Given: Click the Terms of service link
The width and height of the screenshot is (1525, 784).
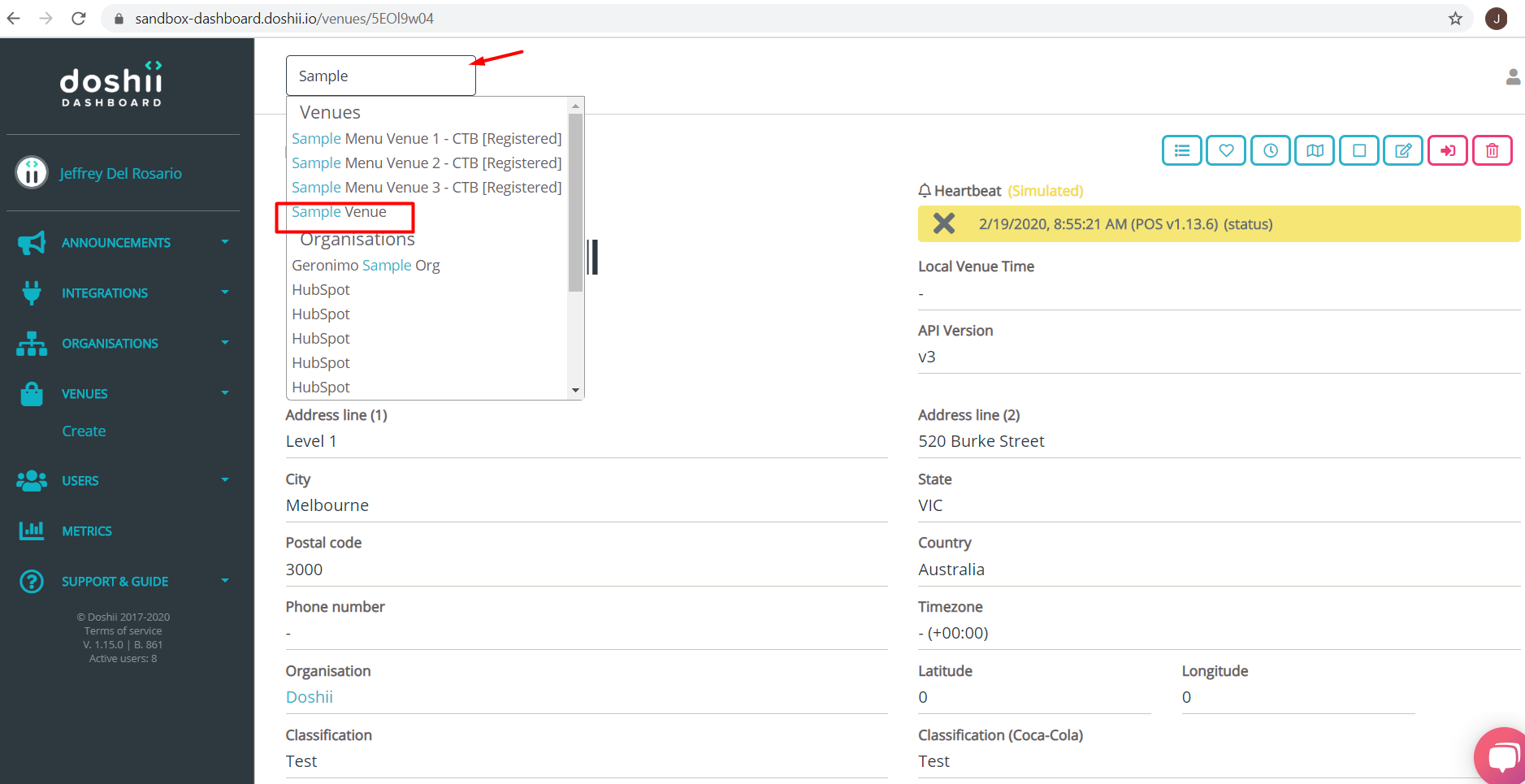Looking at the screenshot, I should click(123, 630).
